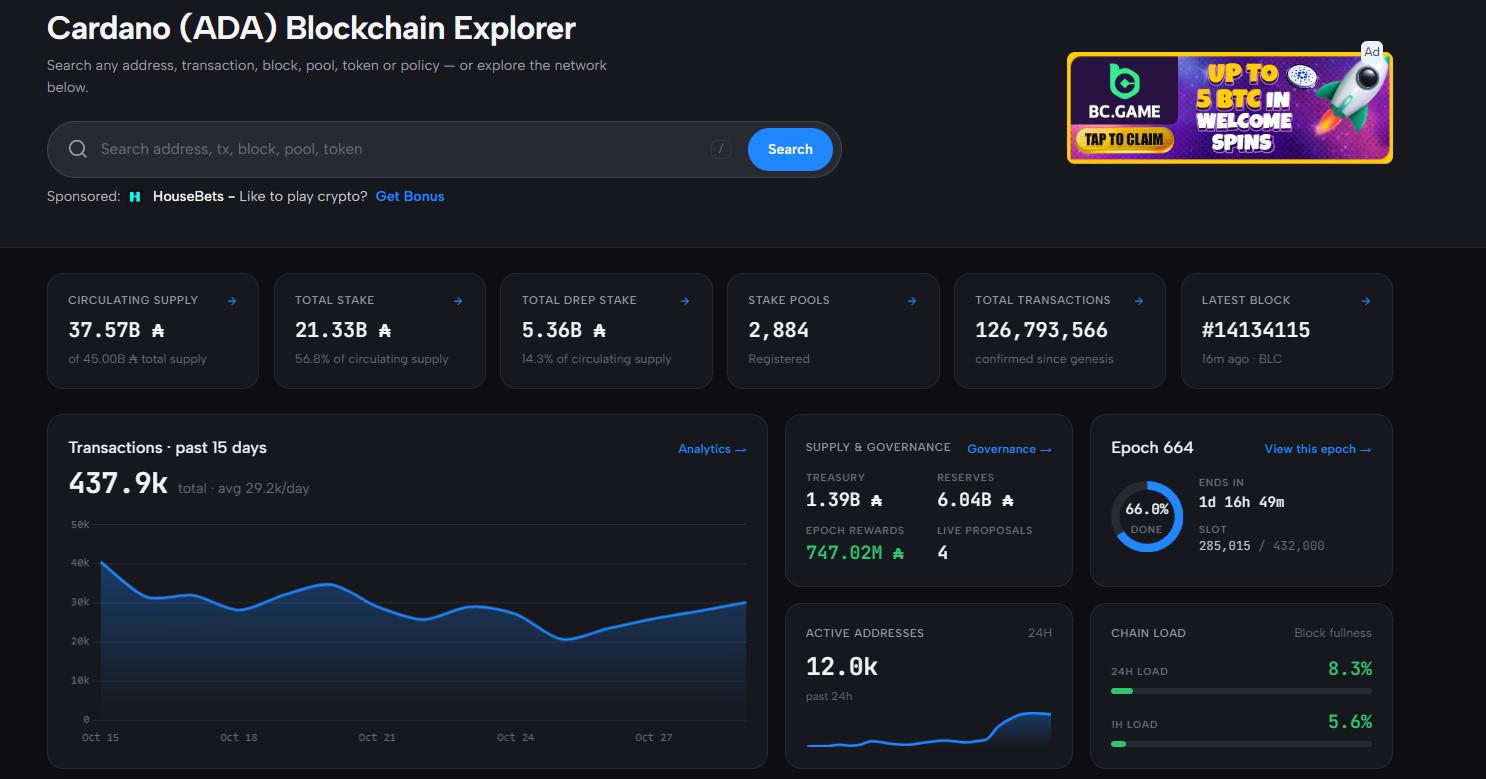Focus the search address input field
The image size is (1486, 779).
click(400, 149)
